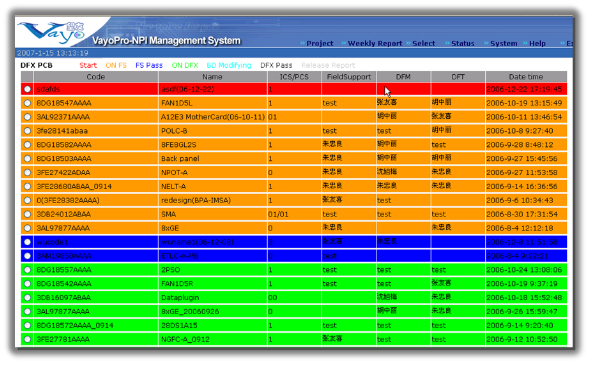Screen dimensions: 593x368
Task: Select radio button for 3FE28680ABAA_0914 row
Action: click(x=27, y=186)
